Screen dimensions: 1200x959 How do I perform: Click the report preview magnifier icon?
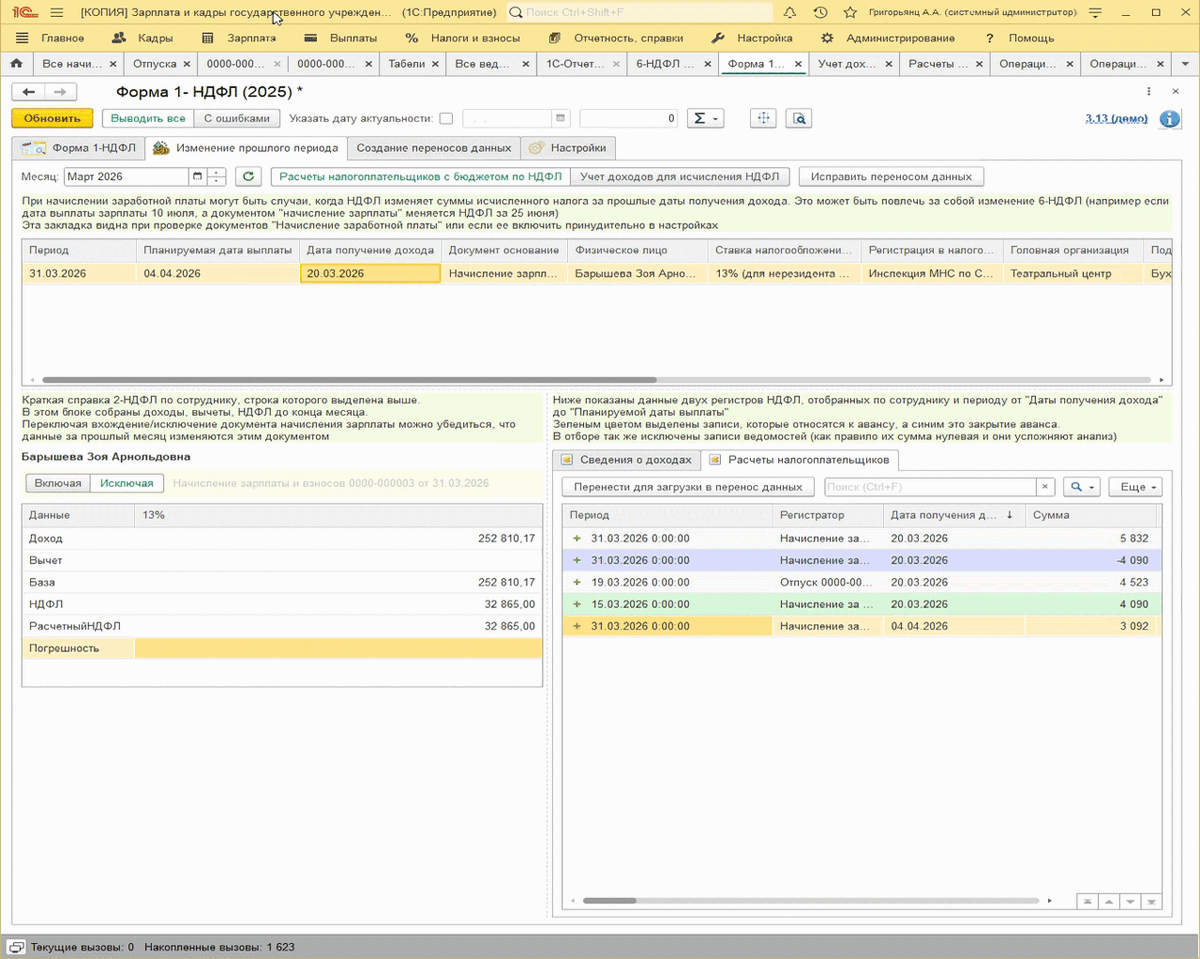pos(798,119)
